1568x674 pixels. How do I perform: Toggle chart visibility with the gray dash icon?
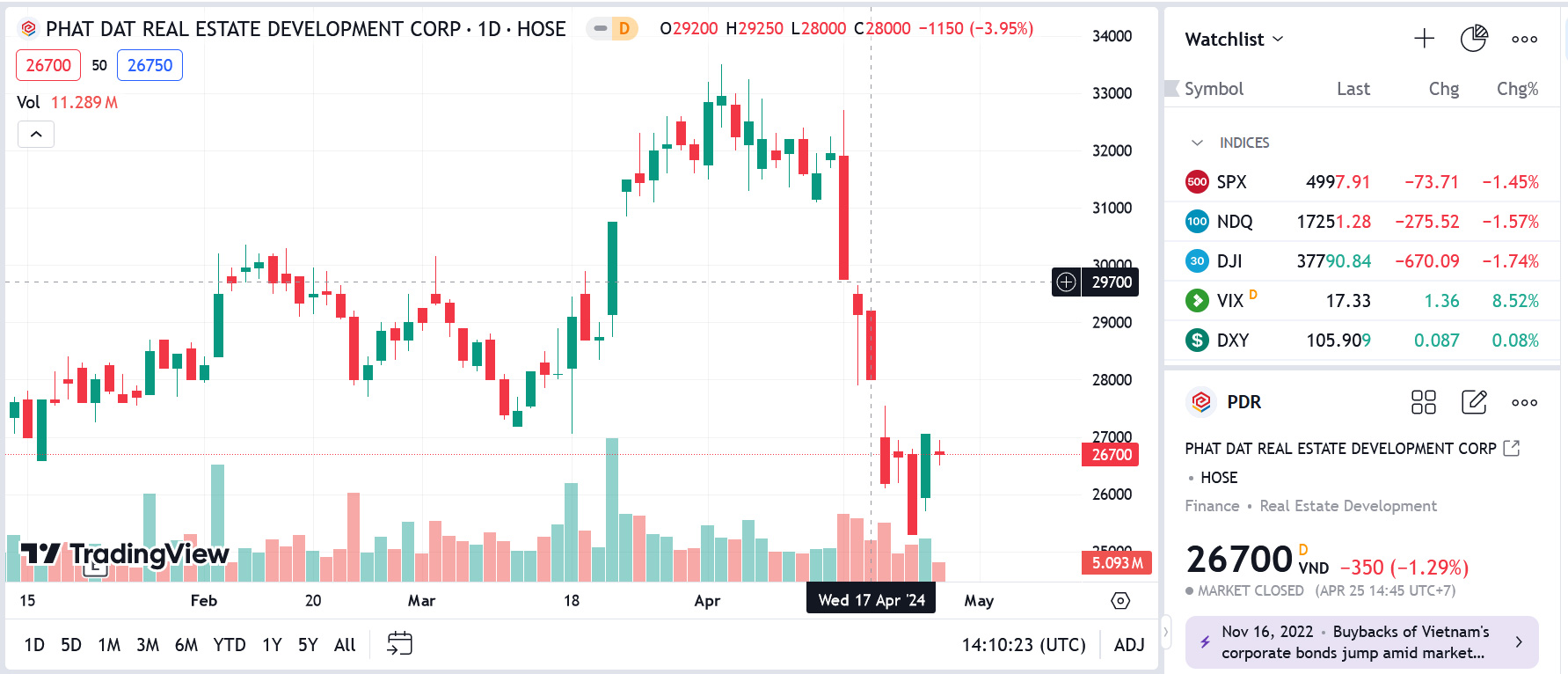click(x=602, y=28)
